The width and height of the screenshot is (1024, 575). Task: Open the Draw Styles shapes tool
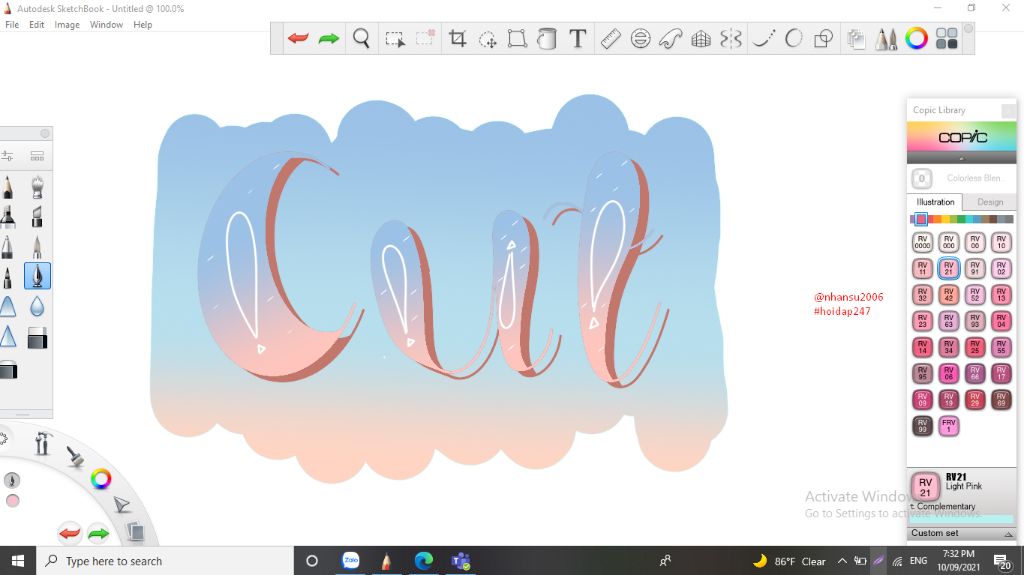pyautogui.click(x=824, y=39)
